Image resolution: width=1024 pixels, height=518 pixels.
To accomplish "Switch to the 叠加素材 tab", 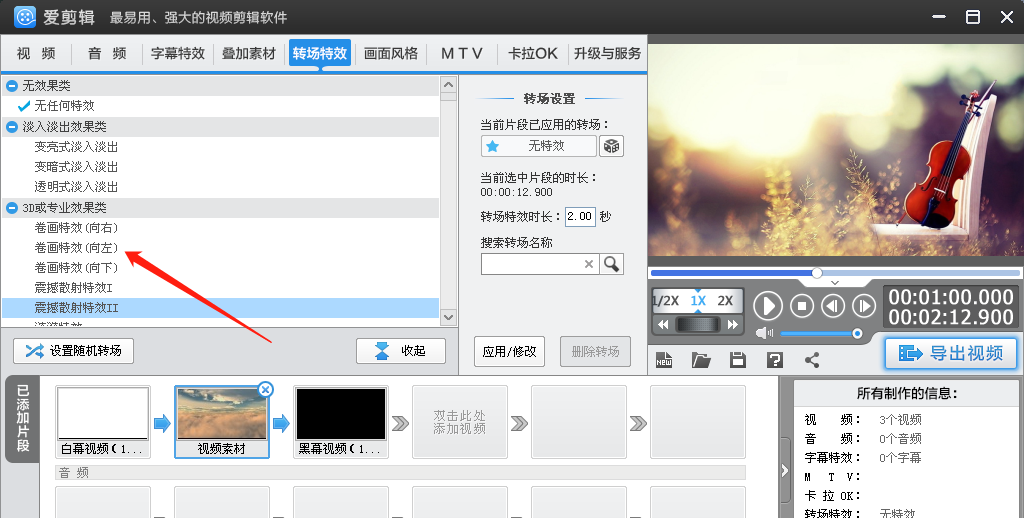I will point(249,54).
